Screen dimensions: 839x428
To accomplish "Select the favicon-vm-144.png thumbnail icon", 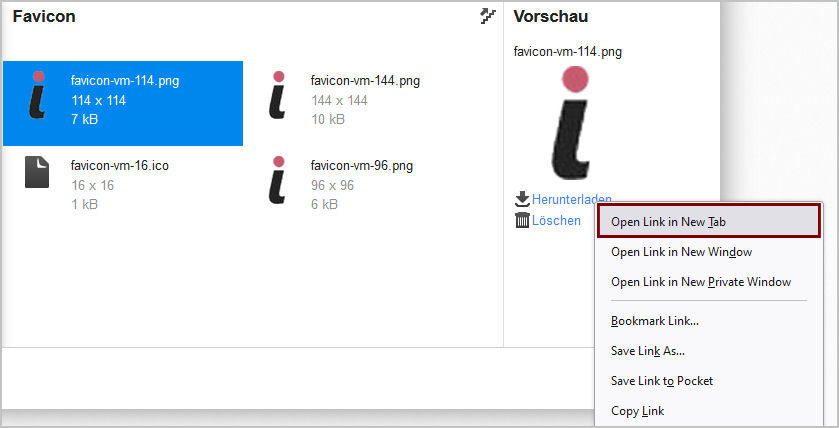I will coord(277,95).
